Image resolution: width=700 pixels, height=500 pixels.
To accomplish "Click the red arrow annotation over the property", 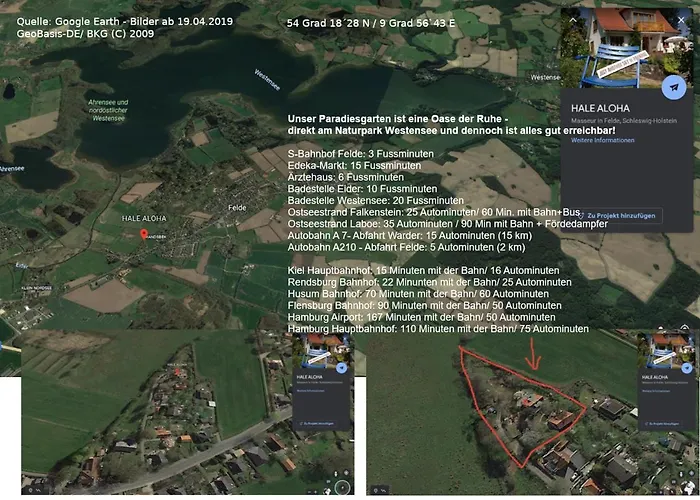I will [532, 352].
